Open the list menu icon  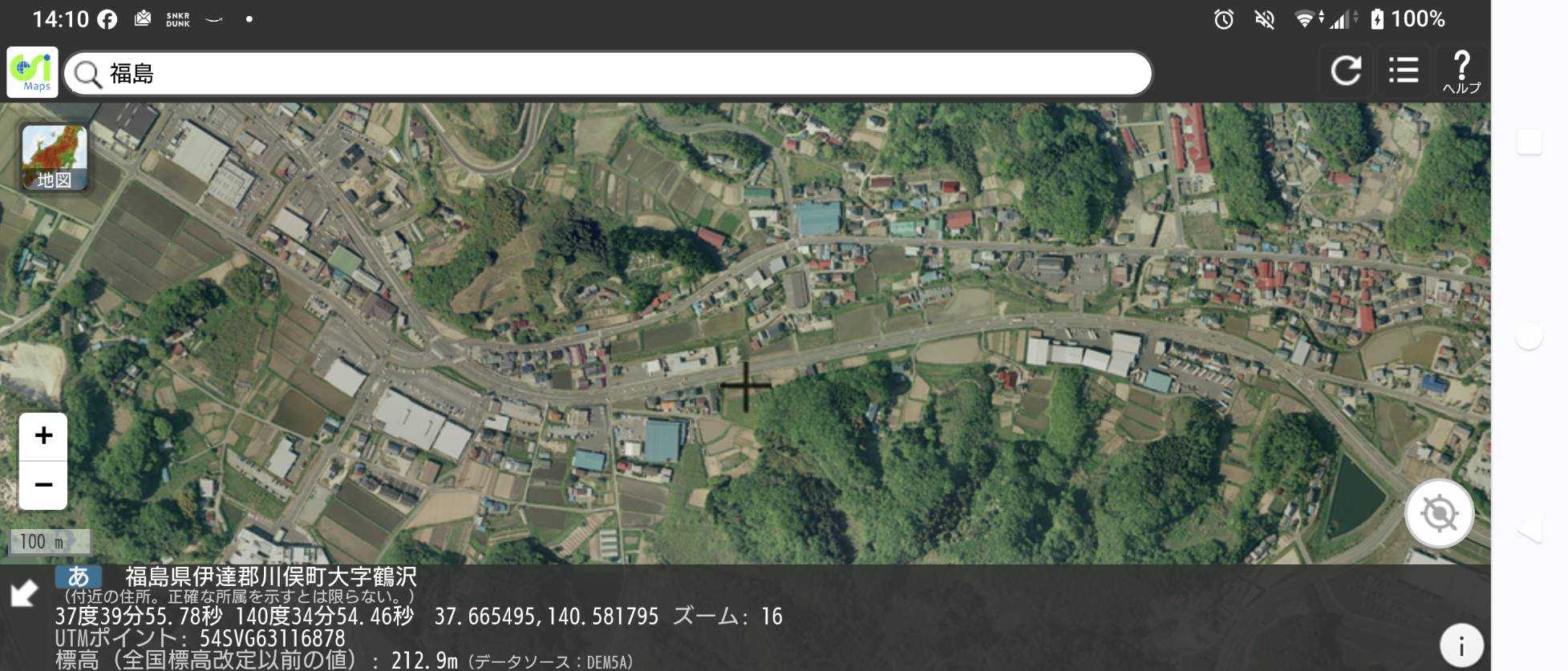pyautogui.click(x=1404, y=71)
